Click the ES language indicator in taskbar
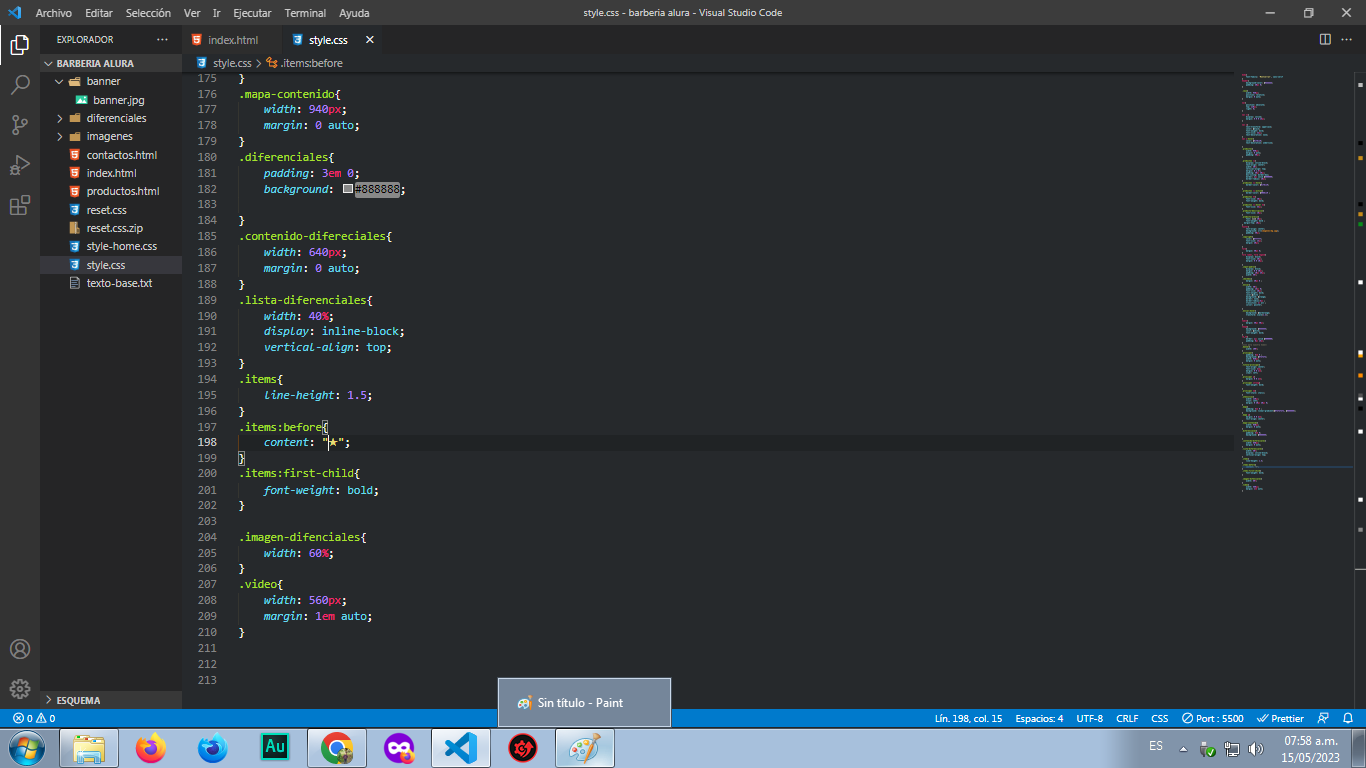 [x=1156, y=746]
